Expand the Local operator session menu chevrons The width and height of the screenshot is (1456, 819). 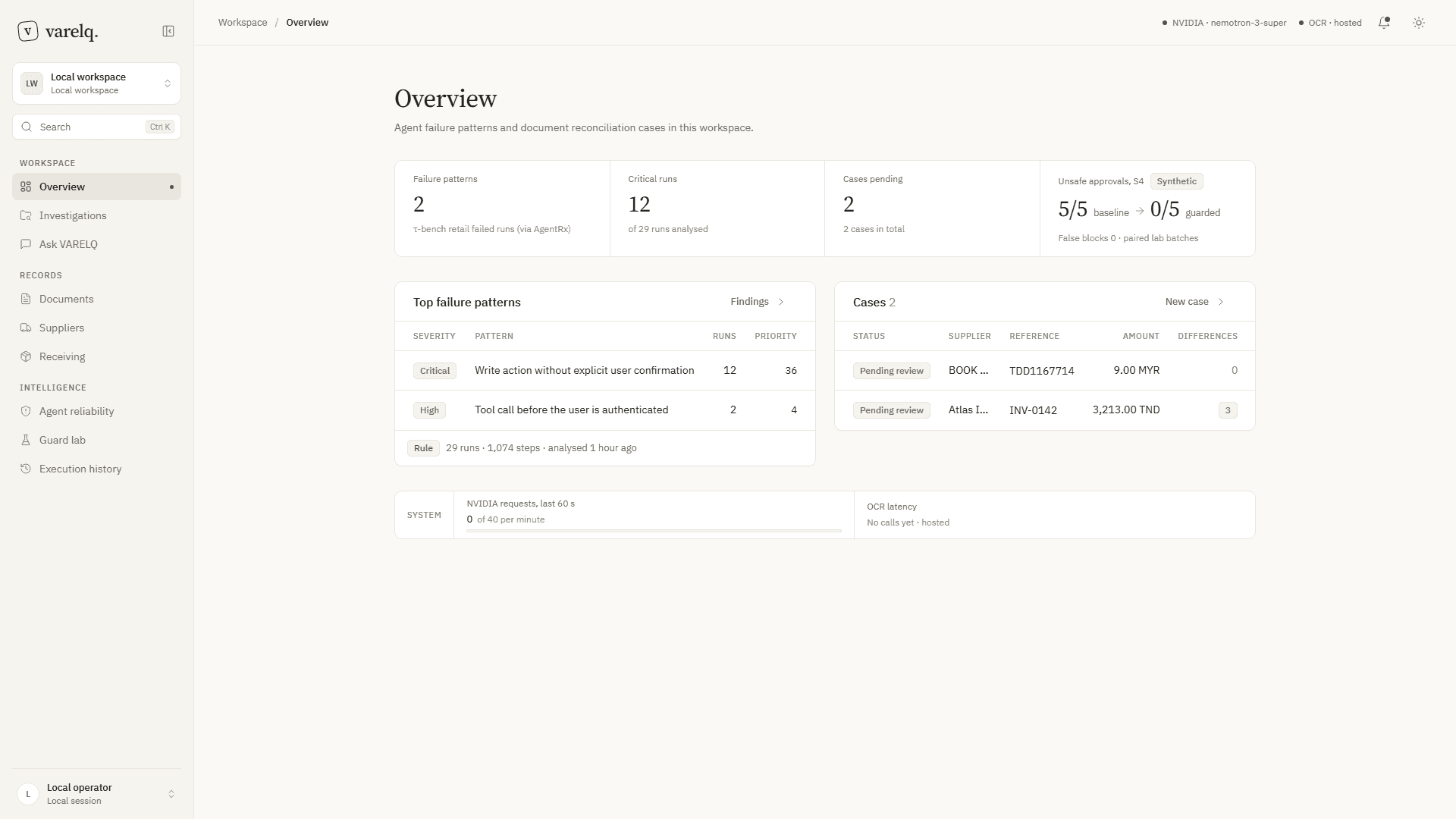pyautogui.click(x=171, y=794)
